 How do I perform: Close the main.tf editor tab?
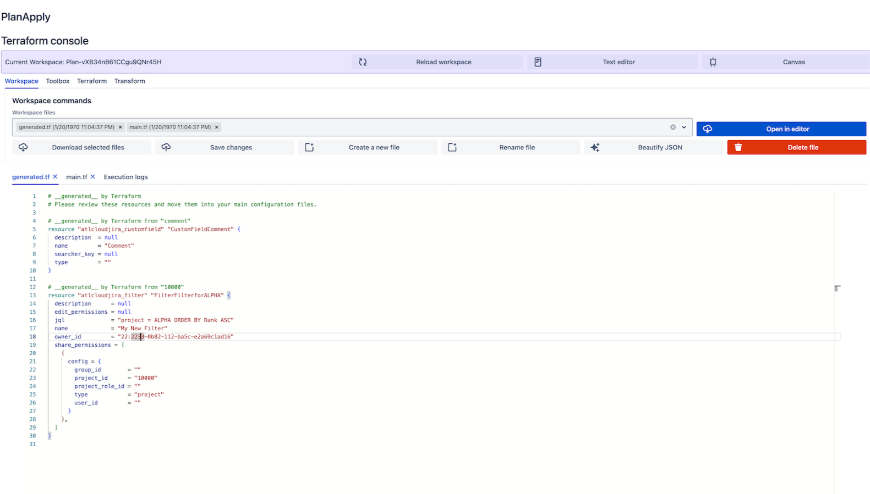coord(93,176)
